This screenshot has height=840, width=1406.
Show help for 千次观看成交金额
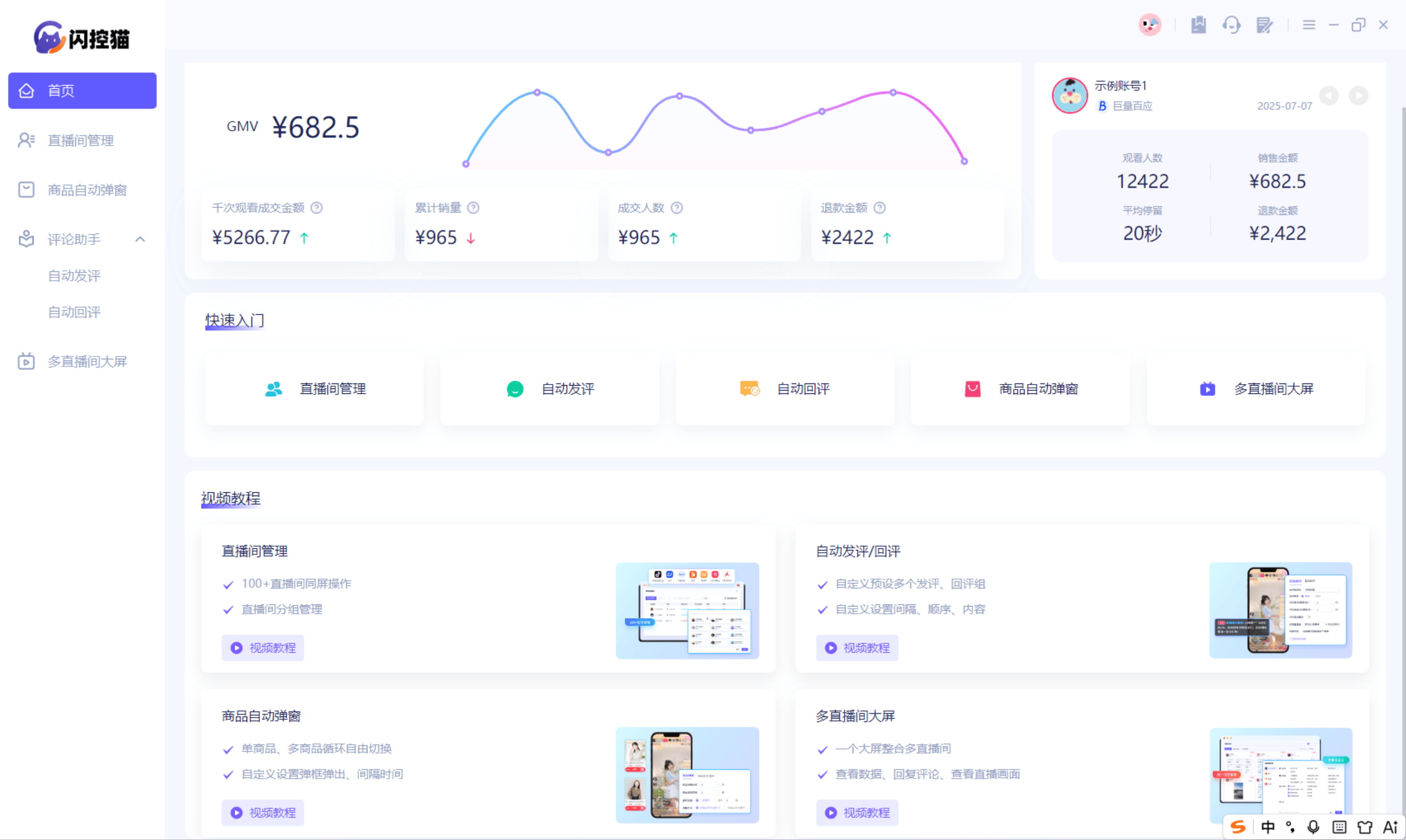tap(317, 208)
